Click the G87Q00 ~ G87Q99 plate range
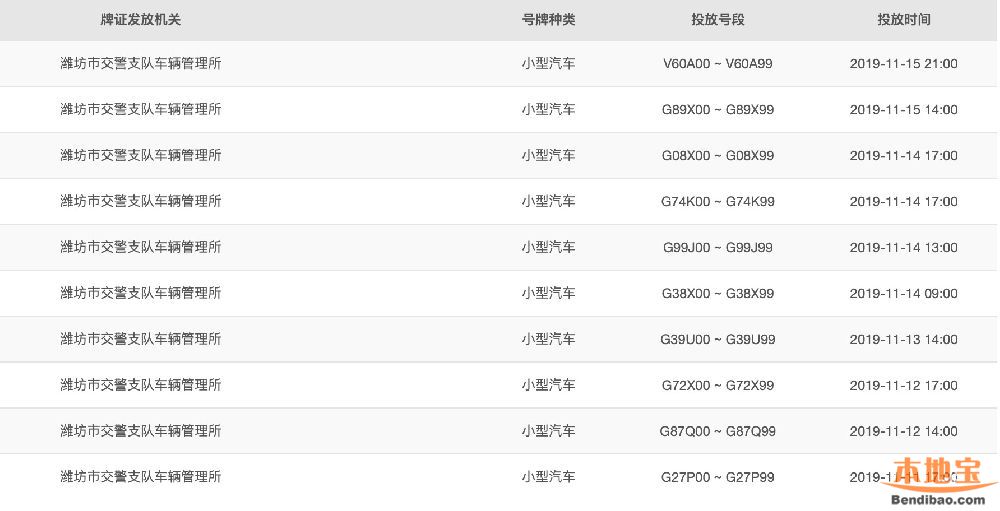 (x=718, y=432)
